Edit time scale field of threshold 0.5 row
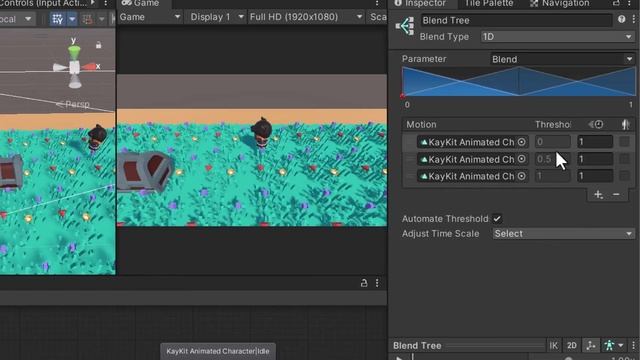This screenshot has width=640, height=360. 595,159
